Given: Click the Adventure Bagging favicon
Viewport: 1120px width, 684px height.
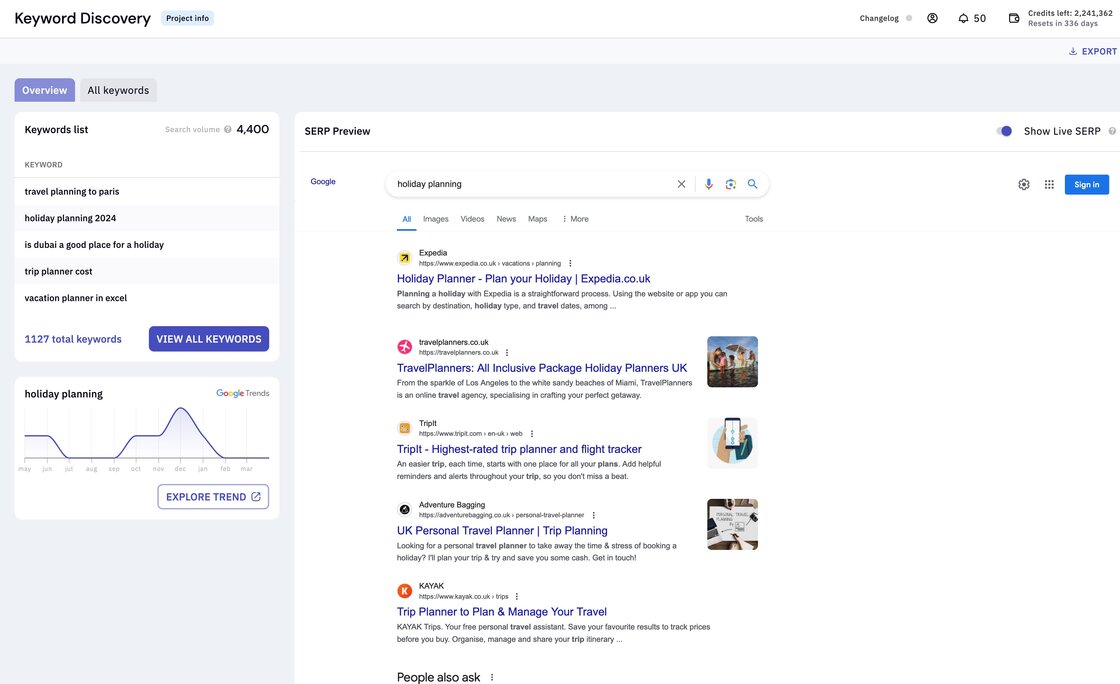Looking at the screenshot, I should [x=404, y=510].
